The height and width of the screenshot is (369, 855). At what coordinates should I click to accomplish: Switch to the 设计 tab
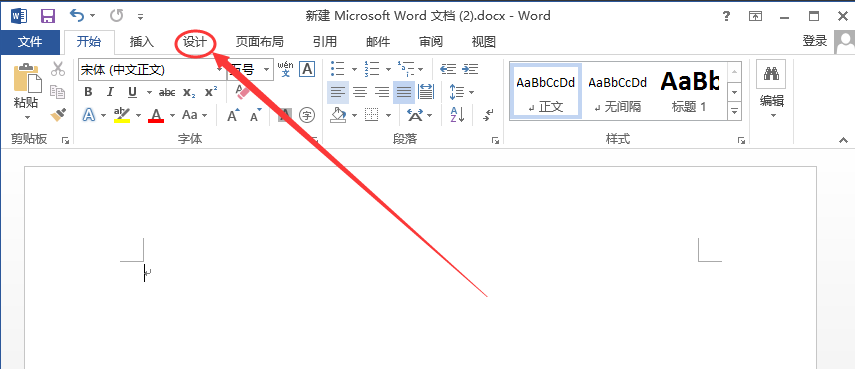click(x=195, y=41)
